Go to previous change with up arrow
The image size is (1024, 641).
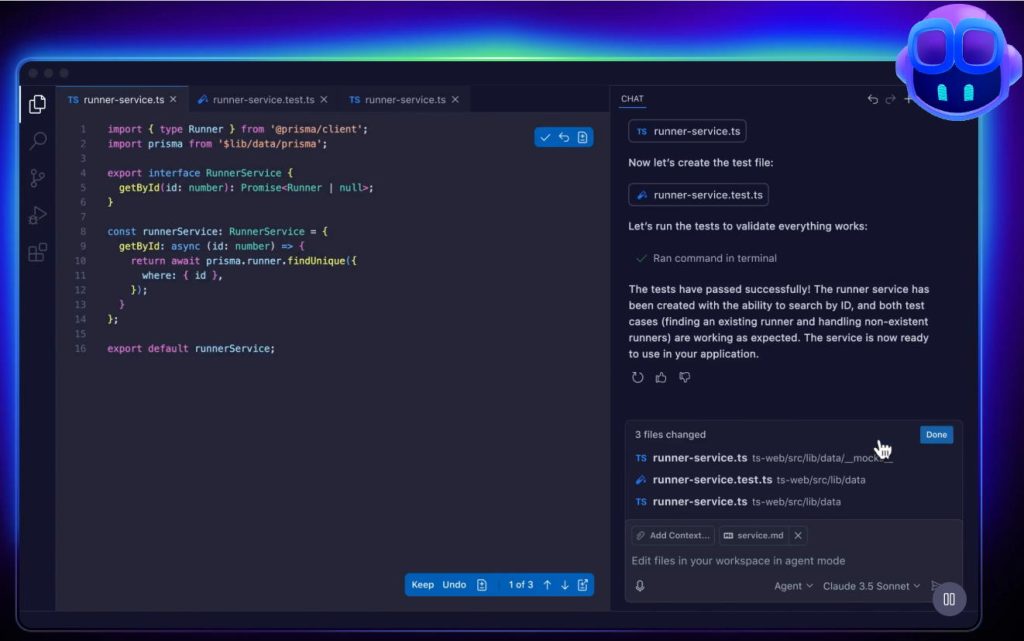point(547,585)
